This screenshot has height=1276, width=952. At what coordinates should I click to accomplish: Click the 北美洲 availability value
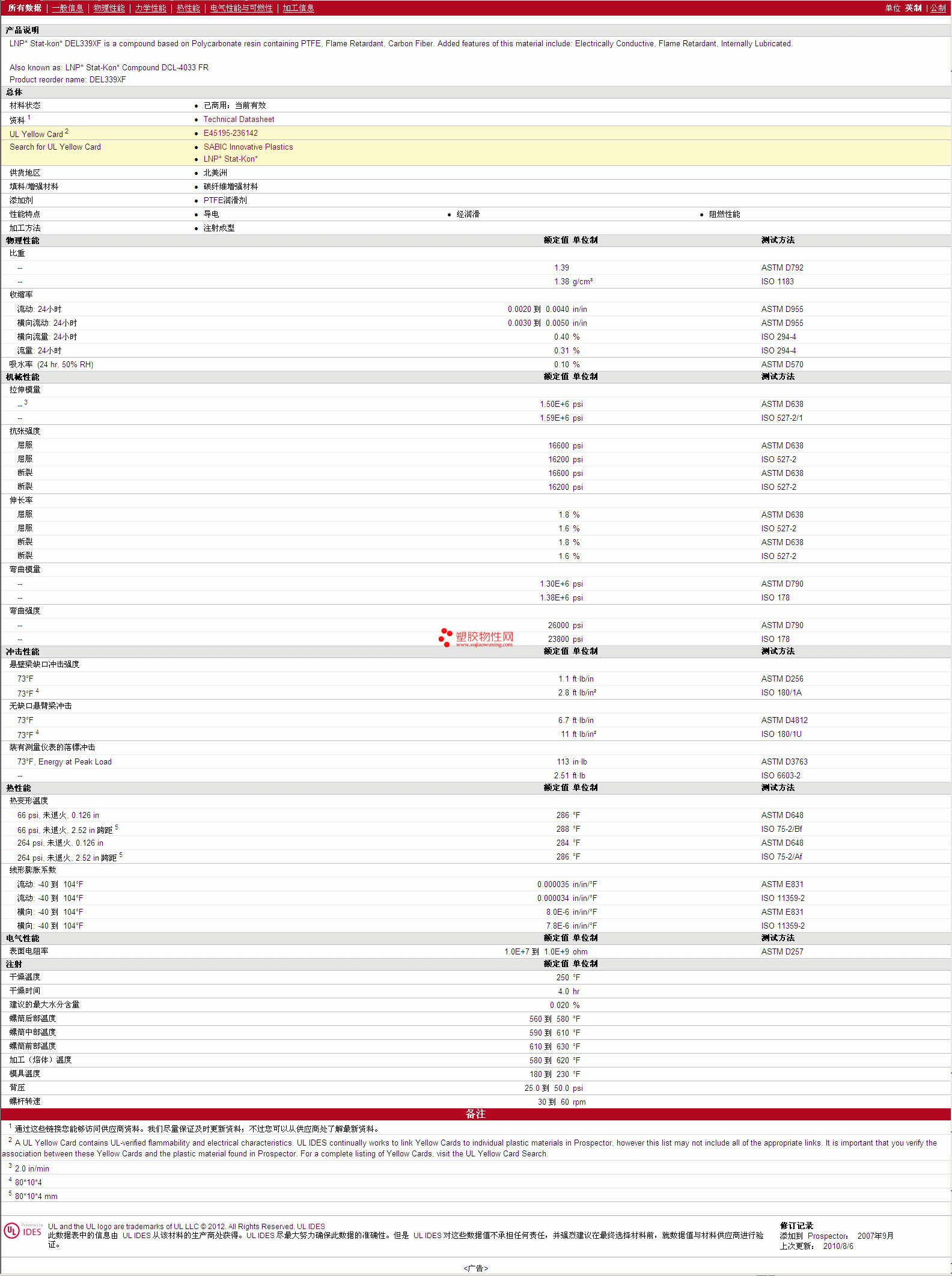[215, 173]
